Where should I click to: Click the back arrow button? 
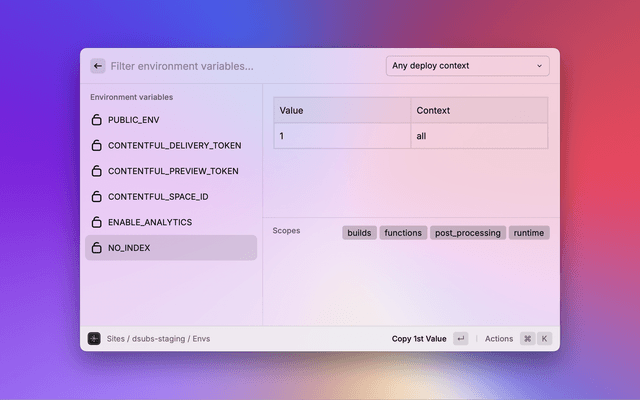[x=98, y=66]
